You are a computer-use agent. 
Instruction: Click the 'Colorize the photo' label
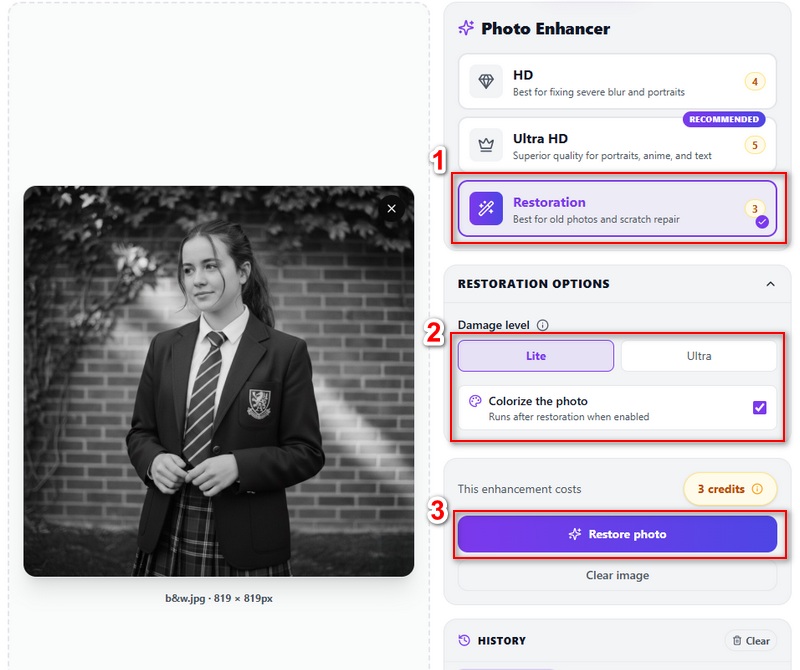[x=538, y=401]
